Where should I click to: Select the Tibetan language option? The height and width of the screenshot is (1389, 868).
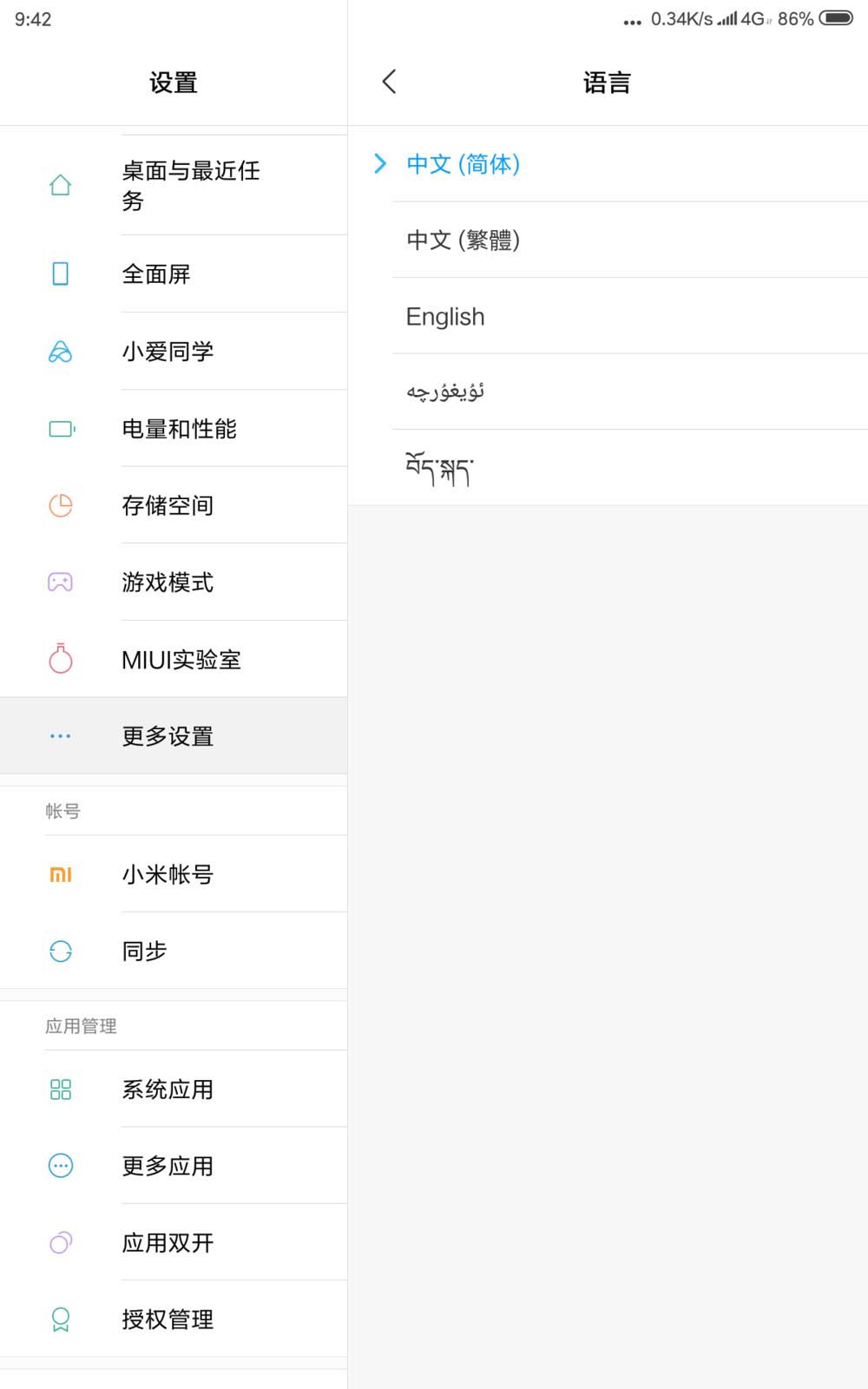tap(439, 469)
